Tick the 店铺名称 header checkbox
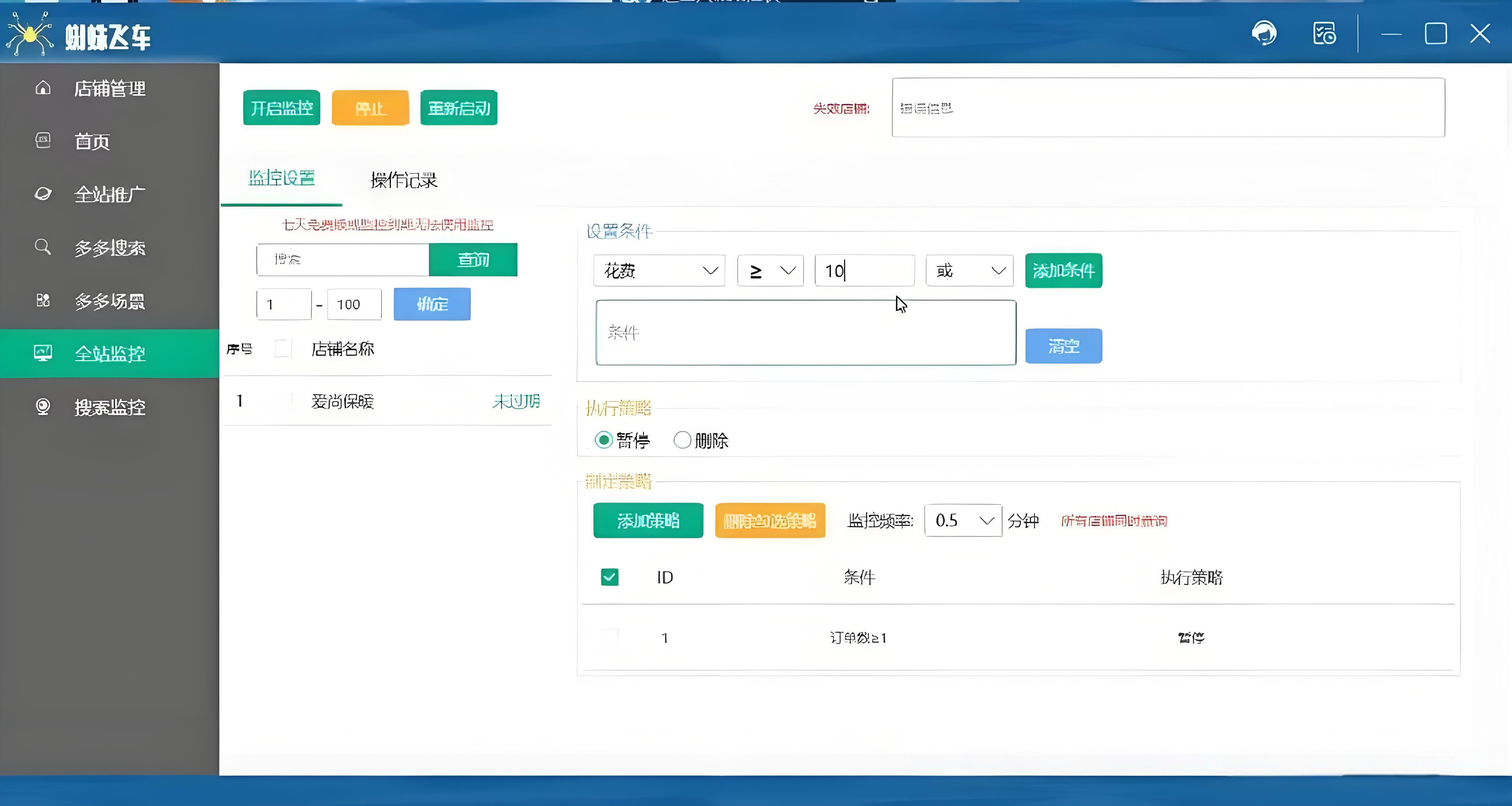 (x=283, y=349)
